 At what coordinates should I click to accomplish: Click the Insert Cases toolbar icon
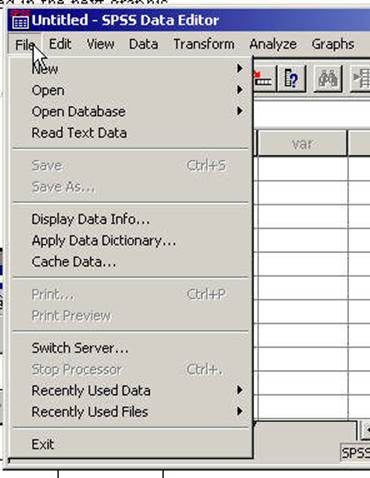coord(362,78)
